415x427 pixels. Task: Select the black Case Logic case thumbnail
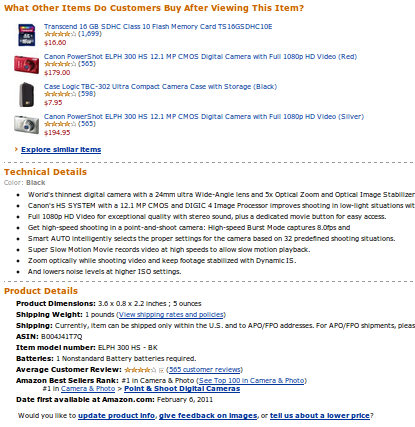tap(27, 95)
